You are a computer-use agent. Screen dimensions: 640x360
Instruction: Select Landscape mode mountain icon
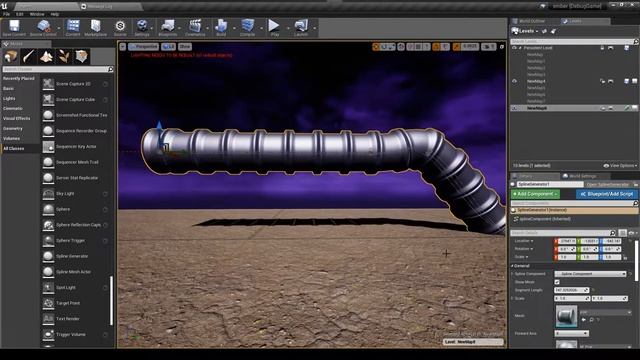[x=46, y=56]
